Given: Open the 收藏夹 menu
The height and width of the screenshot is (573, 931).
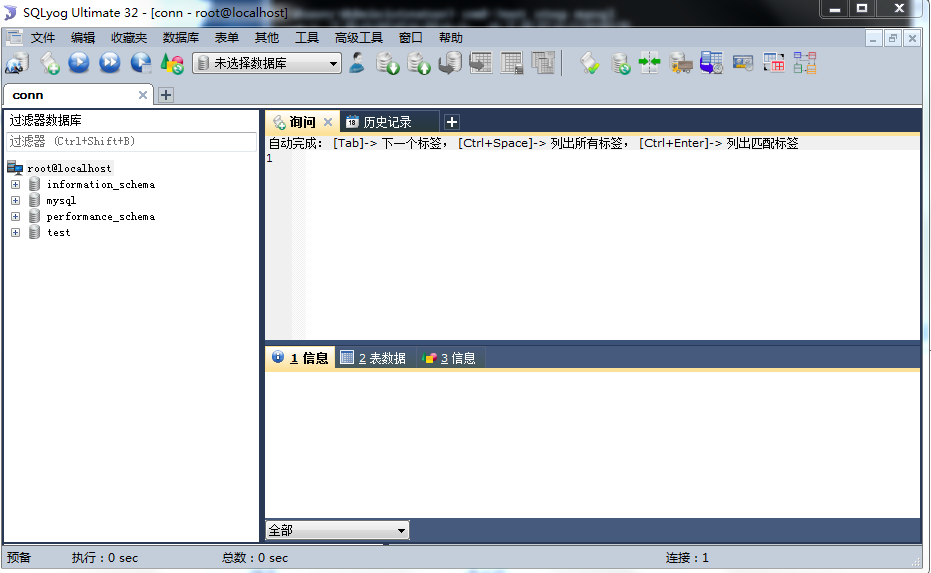Looking at the screenshot, I should 129,38.
